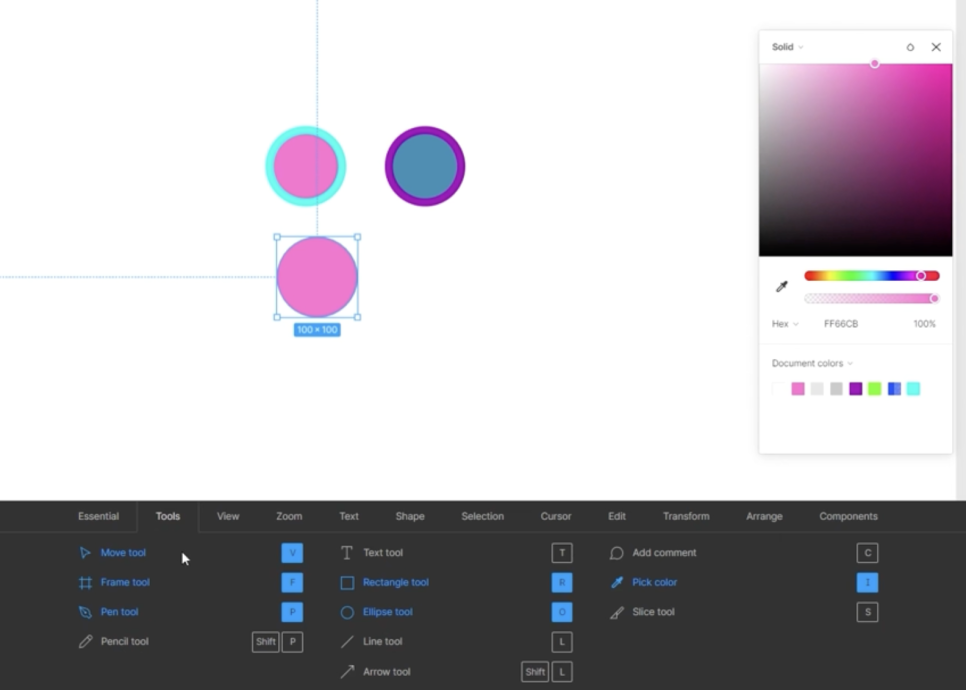966x690 pixels.
Task: Expand the Document colors dropdown
Action: pos(812,363)
